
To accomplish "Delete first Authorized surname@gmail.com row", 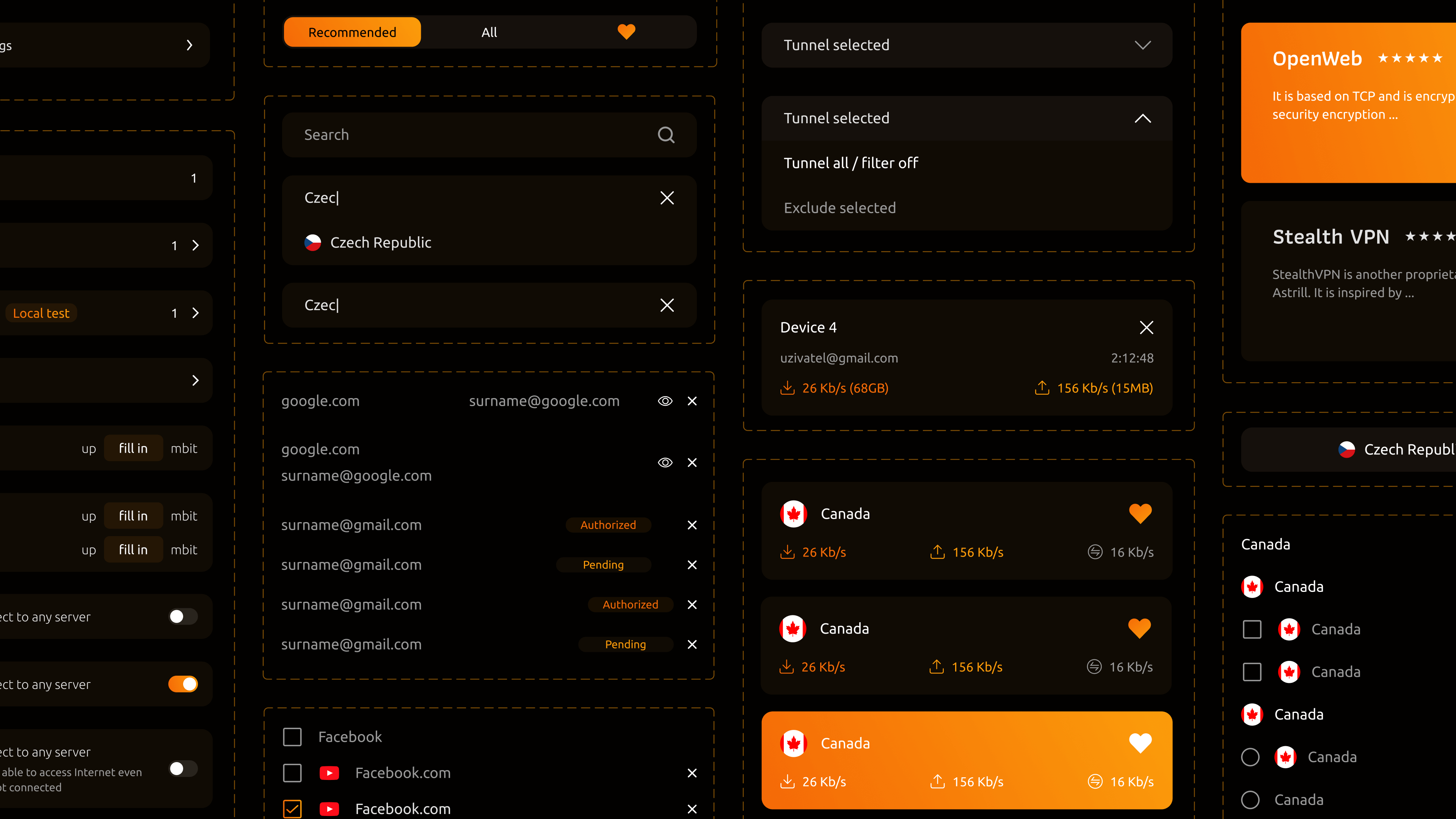I will tap(692, 525).
